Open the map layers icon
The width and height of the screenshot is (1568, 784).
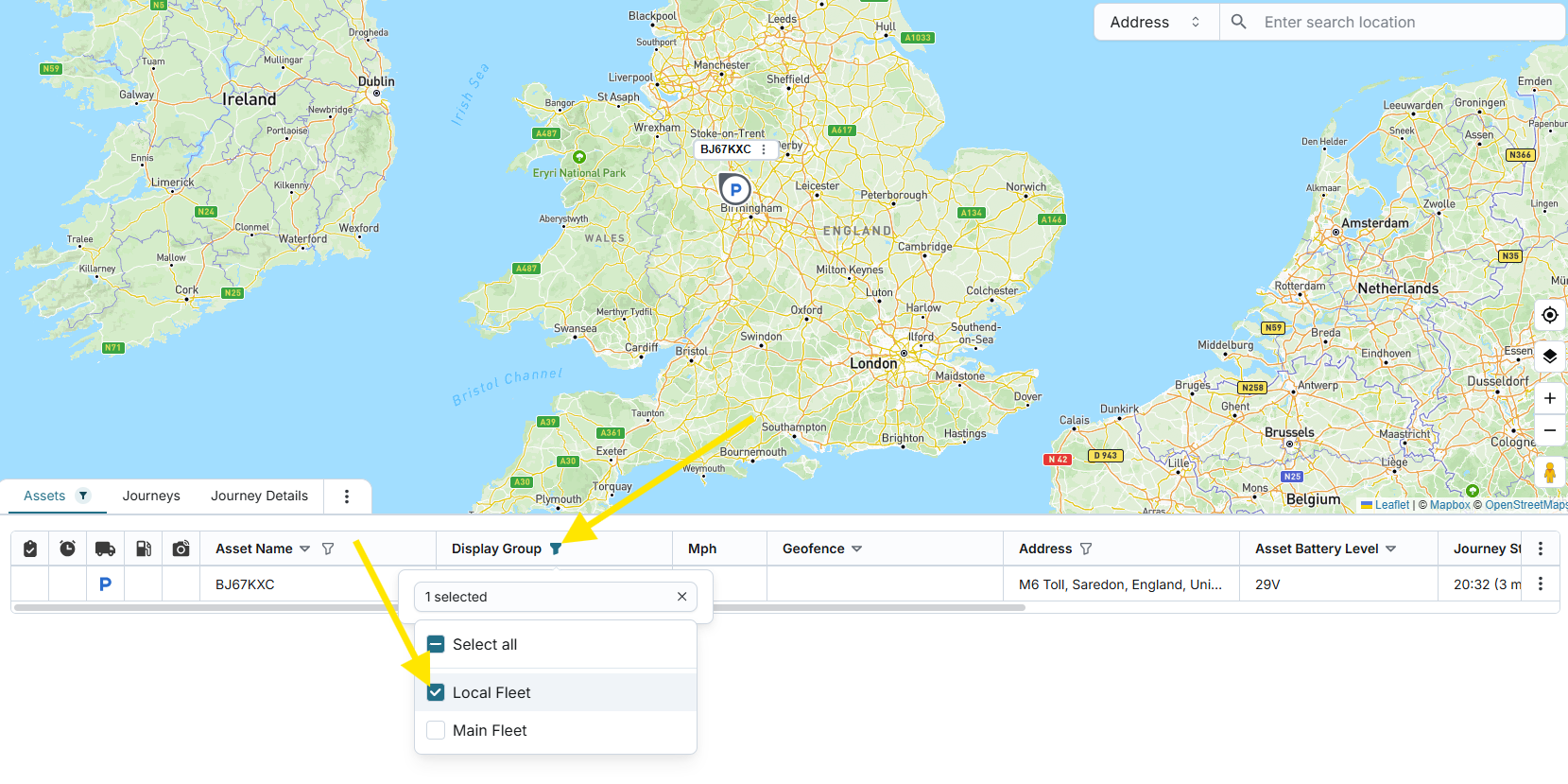pyautogui.click(x=1550, y=357)
